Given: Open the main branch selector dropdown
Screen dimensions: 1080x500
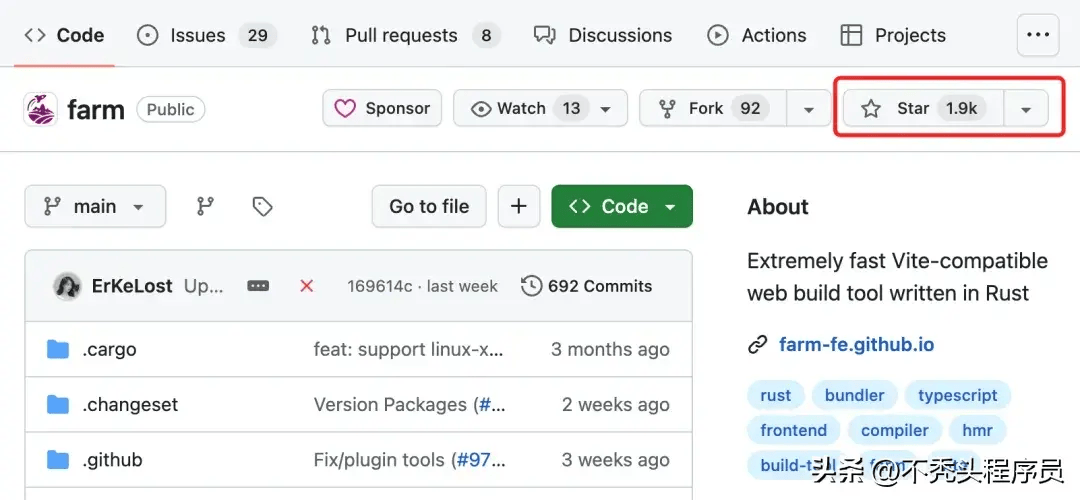Looking at the screenshot, I should 95,206.
